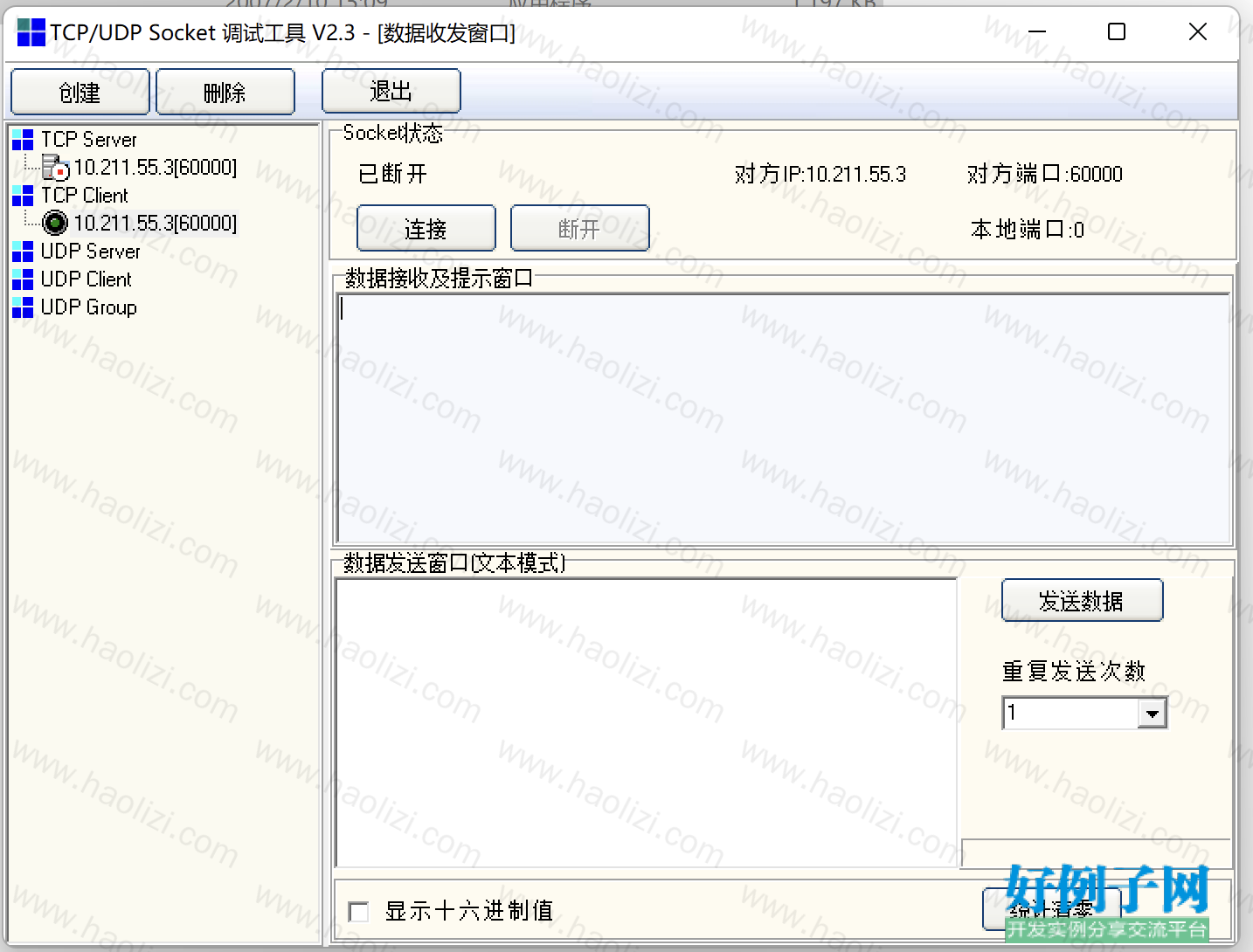Click the server connection icon under TCP Server
This screenshot has width=1253, height=952.
(x=55, y=168)
